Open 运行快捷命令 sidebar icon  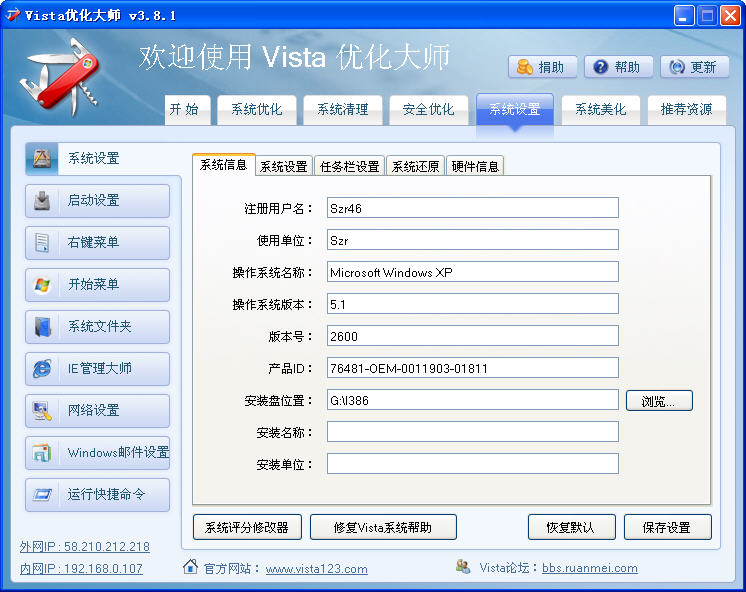pyautogui.click(x=42, y=495)
